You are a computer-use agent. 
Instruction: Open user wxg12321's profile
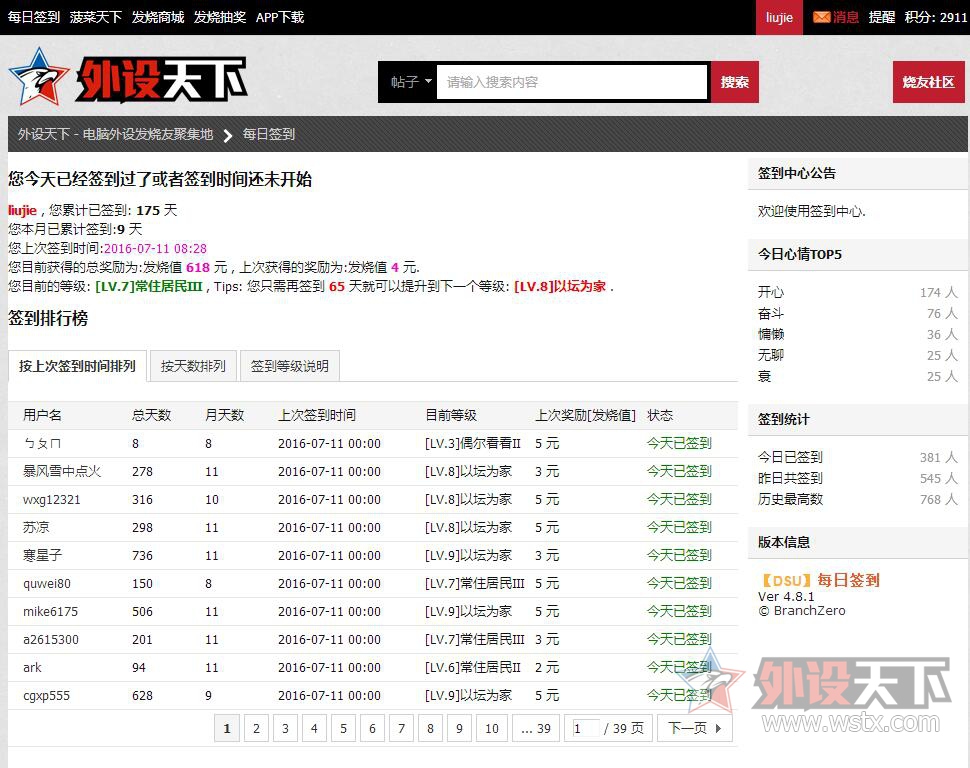point(52,499)
